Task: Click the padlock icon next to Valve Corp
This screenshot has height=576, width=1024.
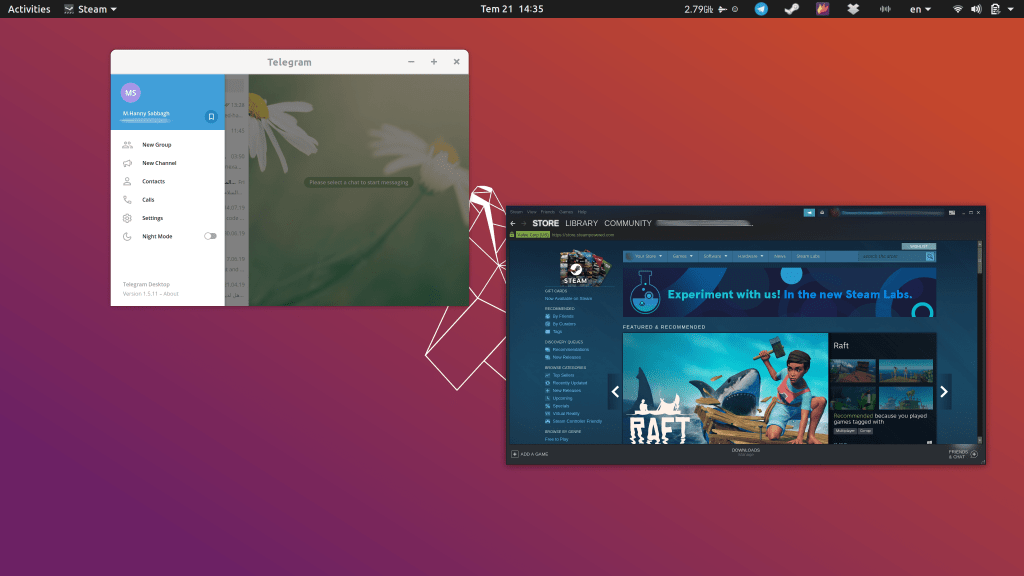Action: (x=514, y=234)
